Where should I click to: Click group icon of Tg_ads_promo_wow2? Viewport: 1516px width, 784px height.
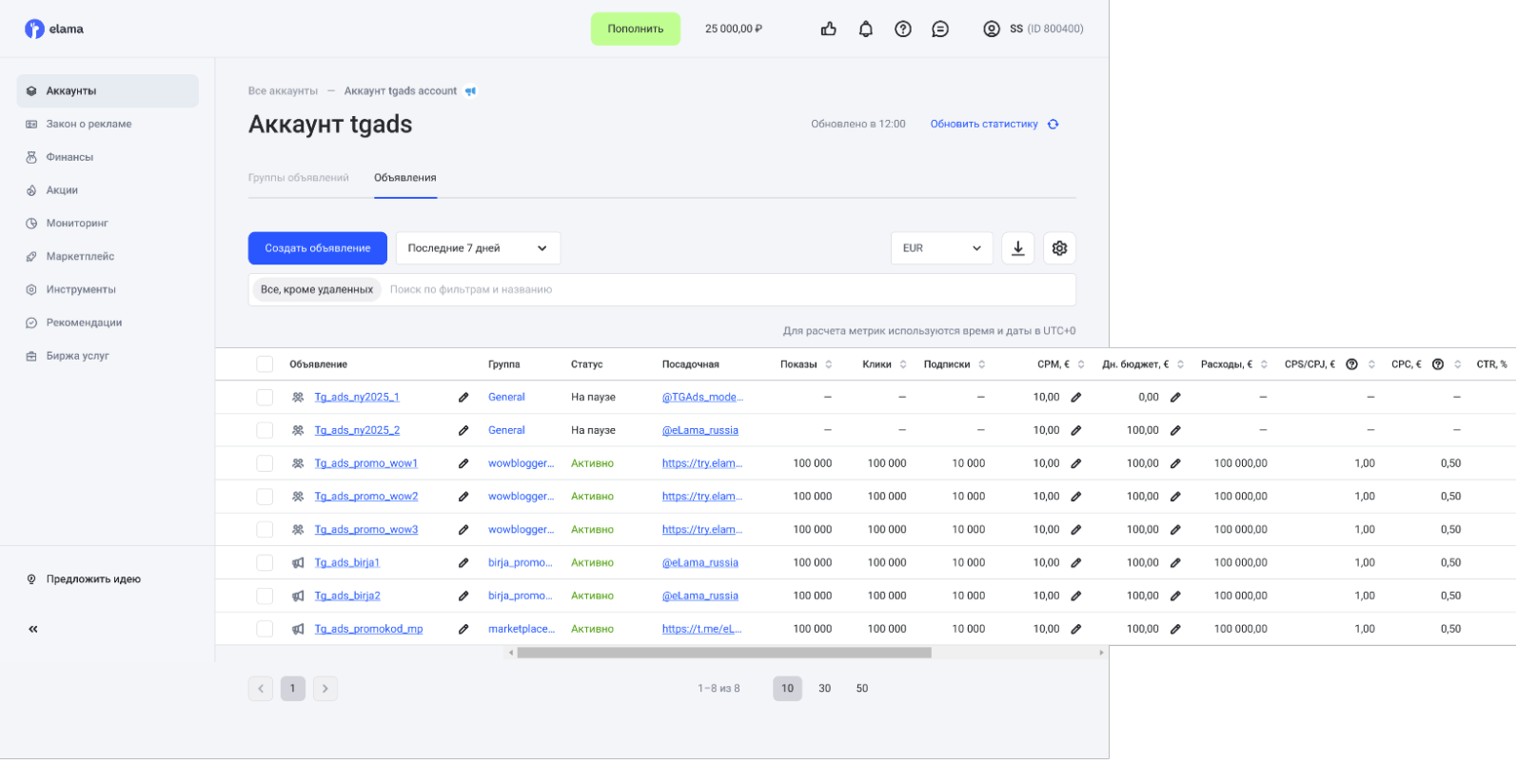(298, 497)
